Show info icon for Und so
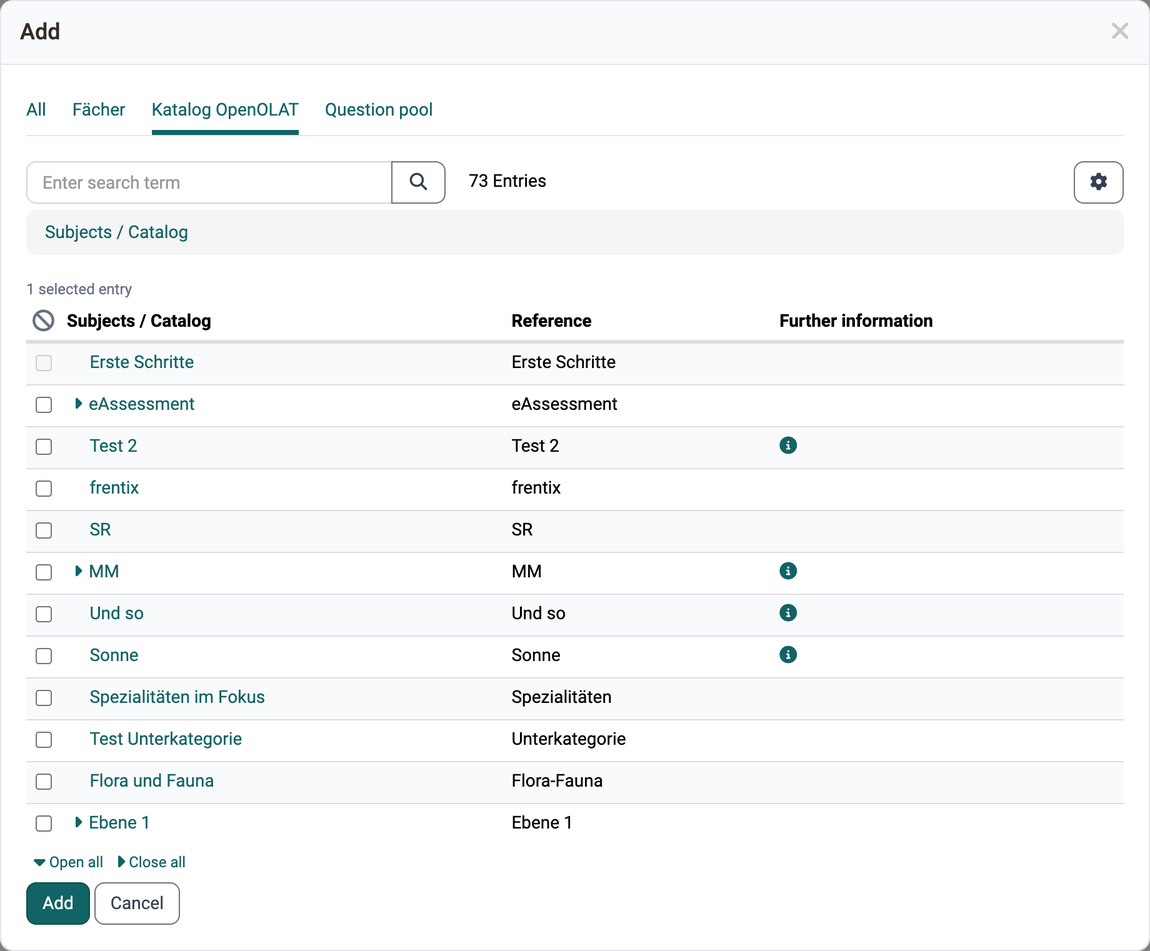1150x951 pixels. tap(788, 612)
